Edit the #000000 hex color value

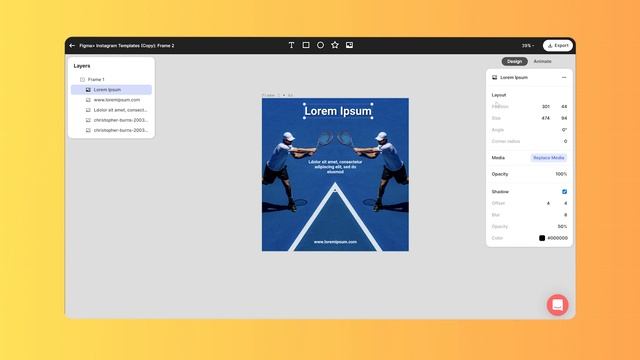[x=558, y=238]
